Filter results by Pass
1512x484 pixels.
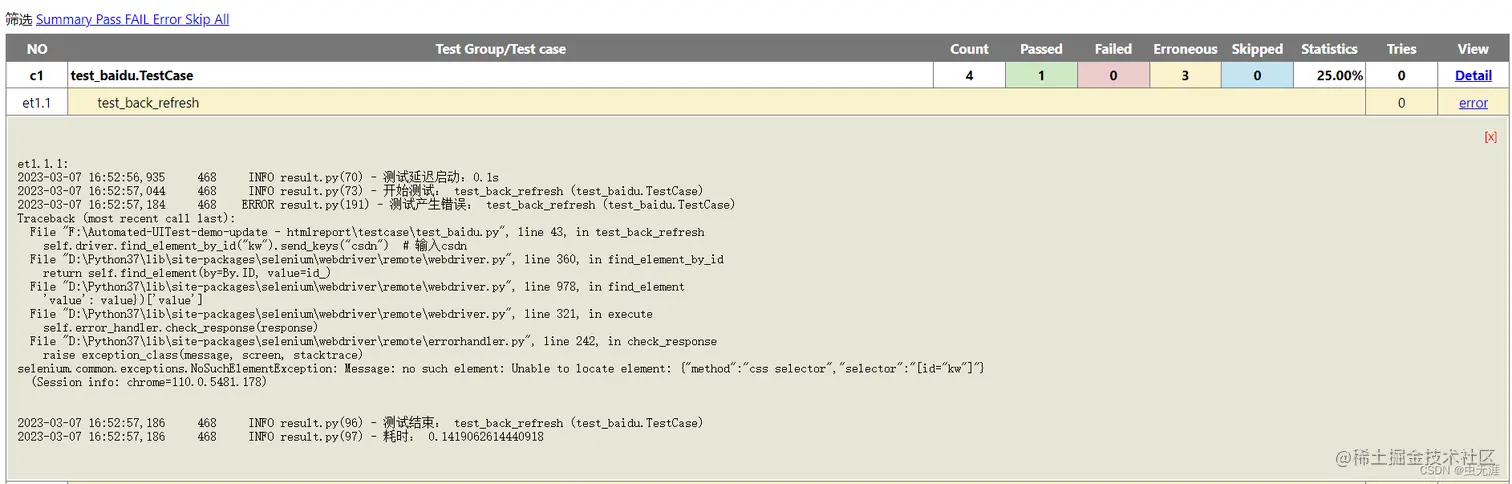(x=108, y=19)
